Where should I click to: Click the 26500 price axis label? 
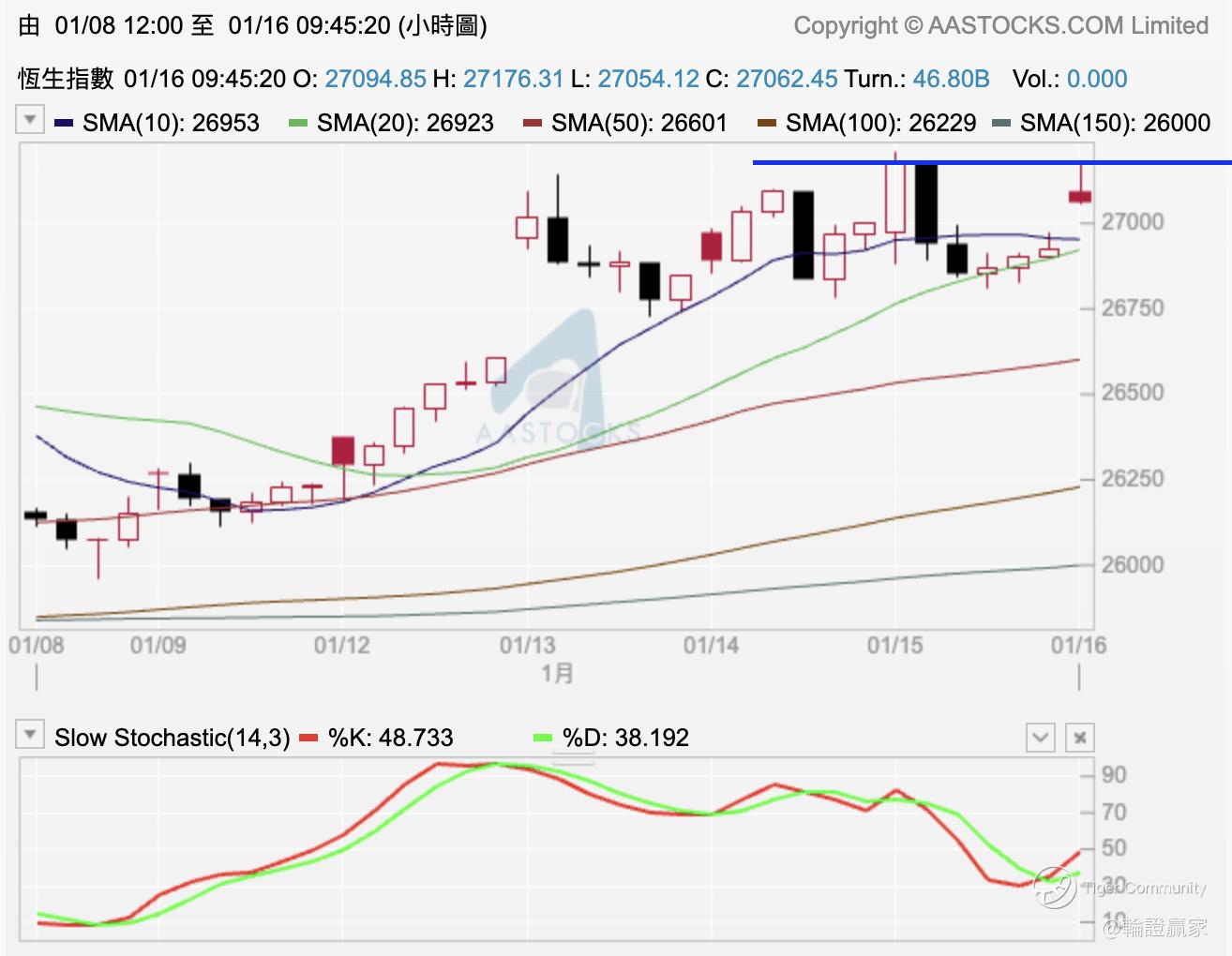pyautogui.click(x=1133, y=393)
